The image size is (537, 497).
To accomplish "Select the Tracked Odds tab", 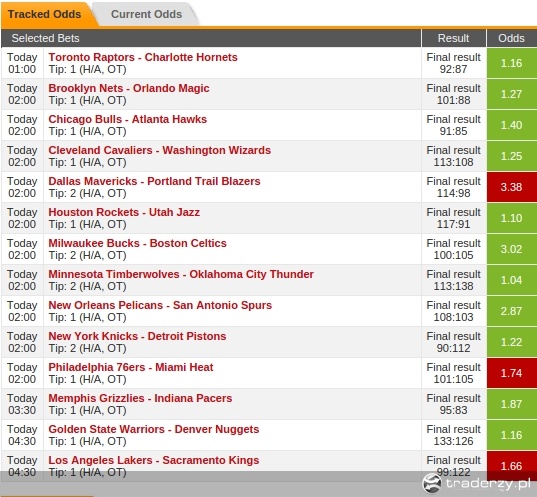I will (x=45, y=14).
